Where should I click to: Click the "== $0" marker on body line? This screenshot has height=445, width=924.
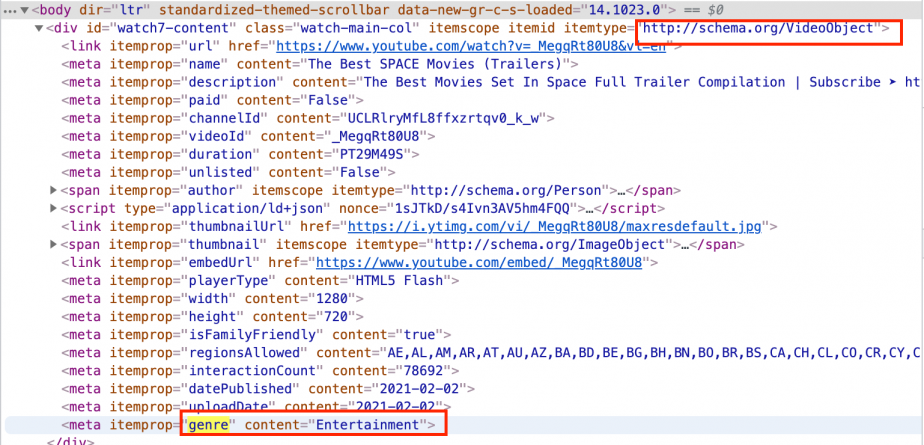[x=703, y=10]
